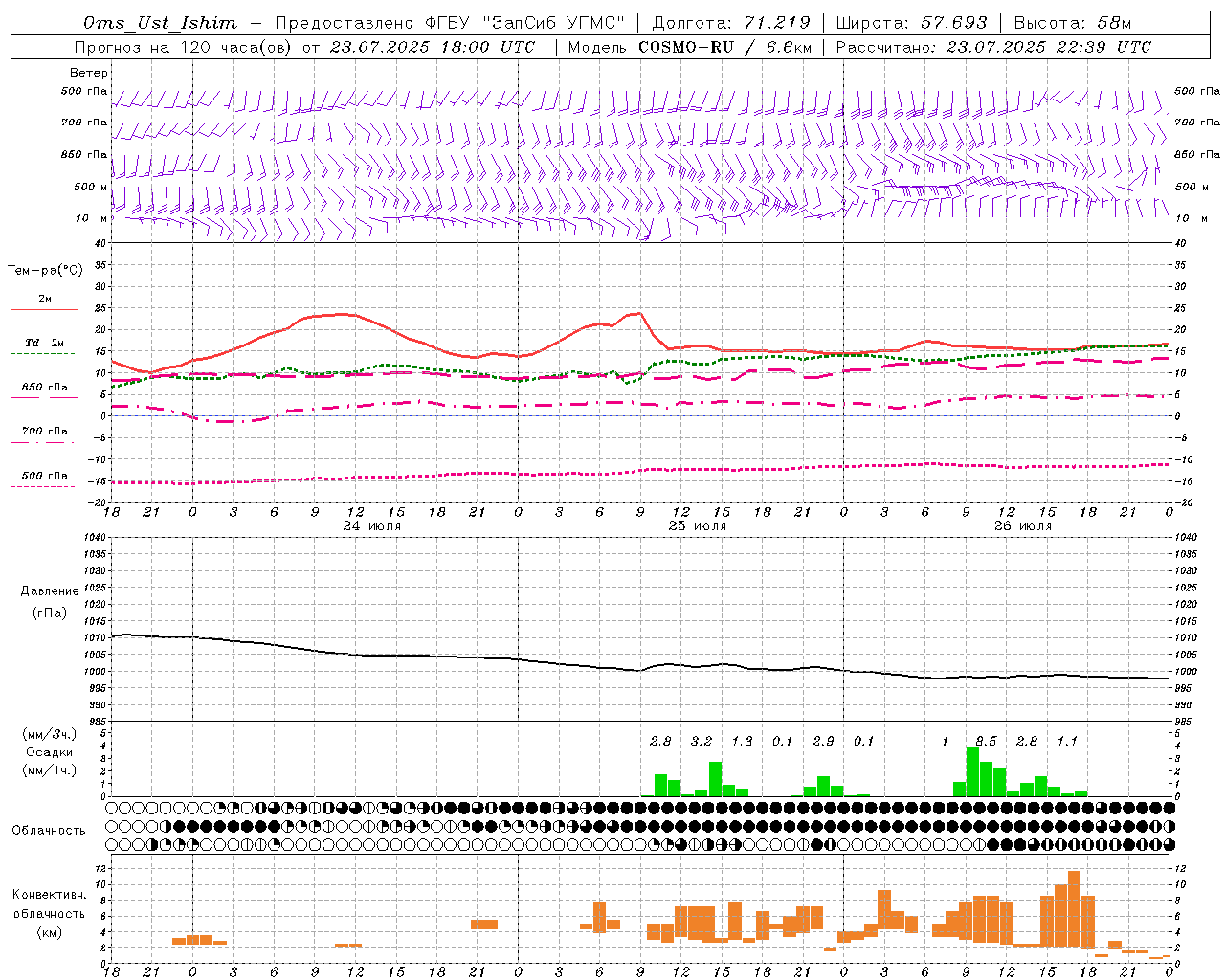Click the 25 июля date label
The width and height of the screenshot is (1225, 980).
coord(697,526)
